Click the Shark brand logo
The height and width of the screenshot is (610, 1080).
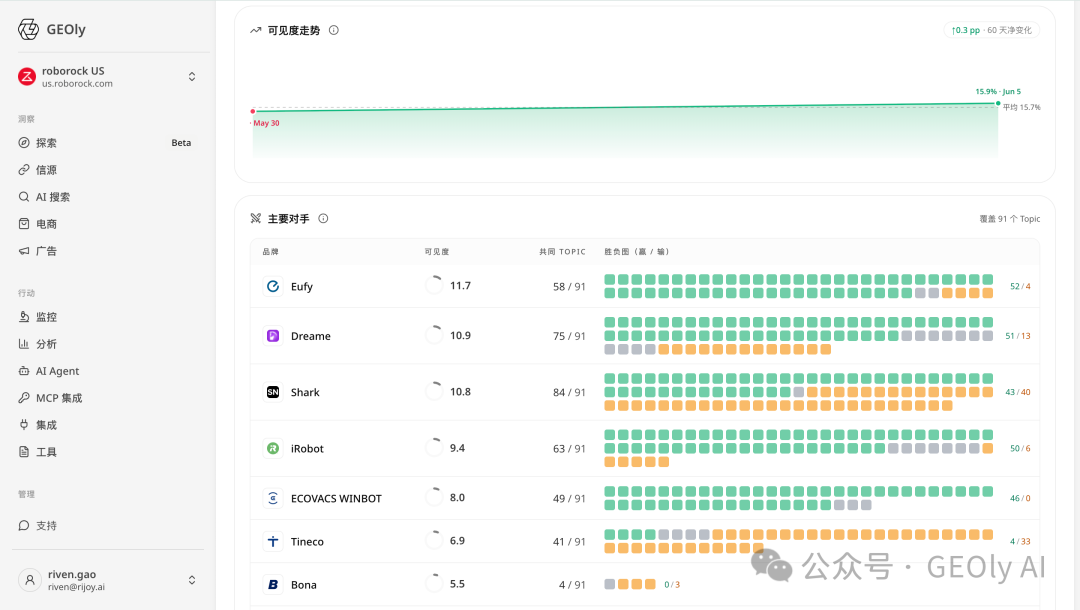tap(273, 392)
